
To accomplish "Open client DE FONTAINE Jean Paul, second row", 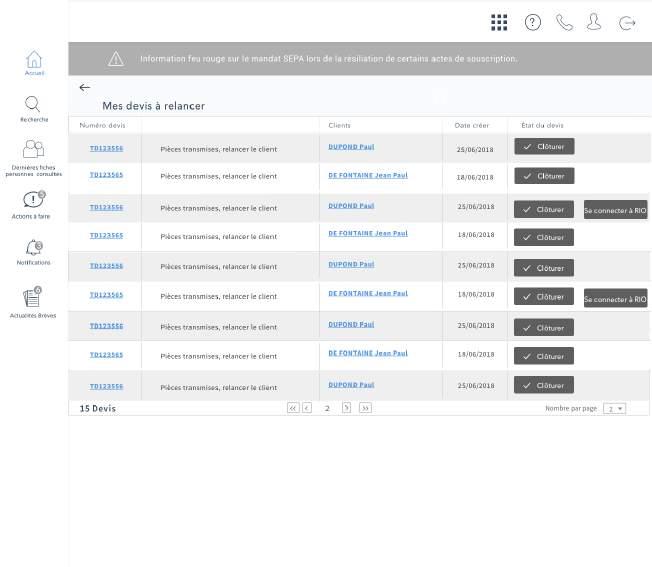I will [x=368, y=175].
